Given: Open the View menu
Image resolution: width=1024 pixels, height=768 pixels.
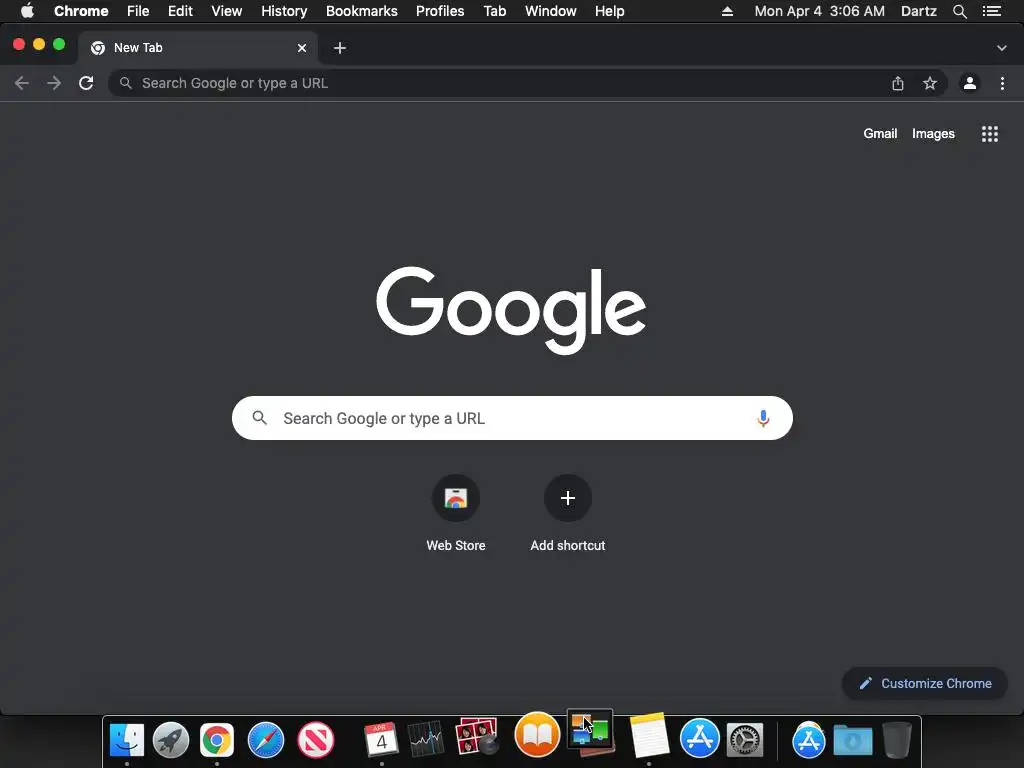Looking at the screenshot, I should 227,11.
